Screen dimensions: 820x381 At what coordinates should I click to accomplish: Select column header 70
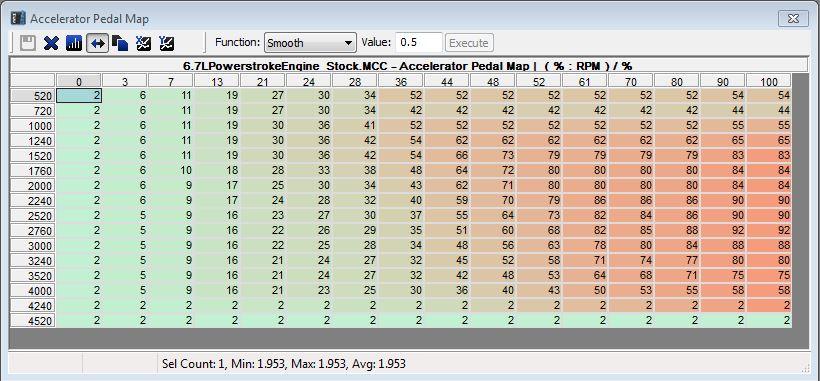pyautogui.click(x=631, y=81)
